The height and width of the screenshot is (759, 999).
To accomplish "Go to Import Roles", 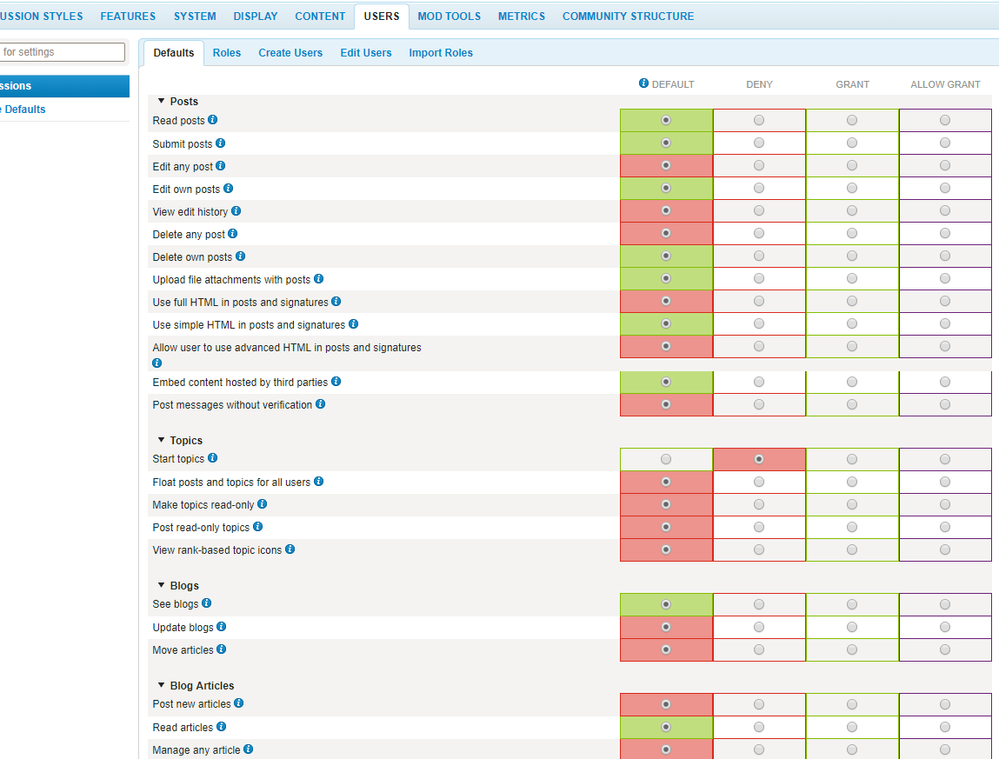I will pyautogui.click(x=440, y=53).
